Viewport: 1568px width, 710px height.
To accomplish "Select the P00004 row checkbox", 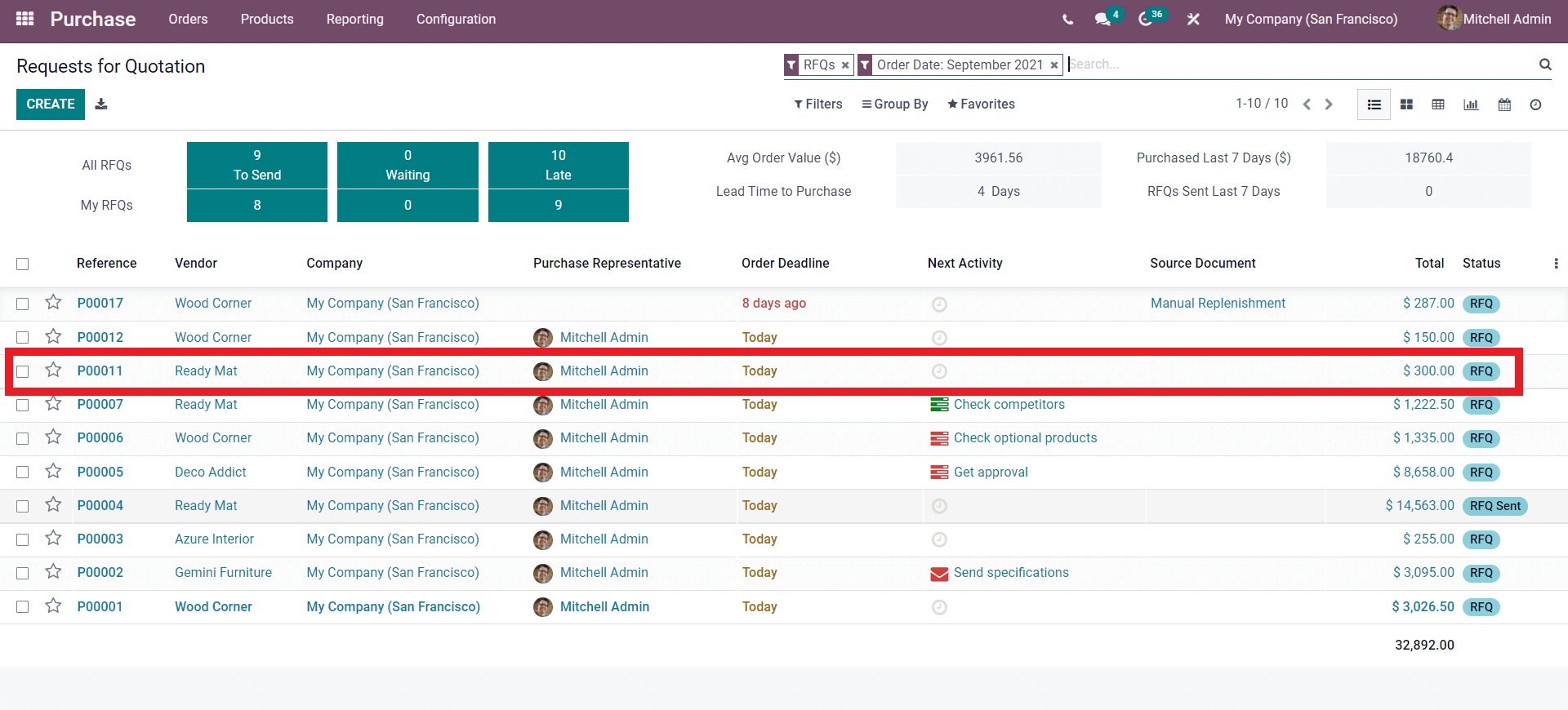I will [22, 506].
